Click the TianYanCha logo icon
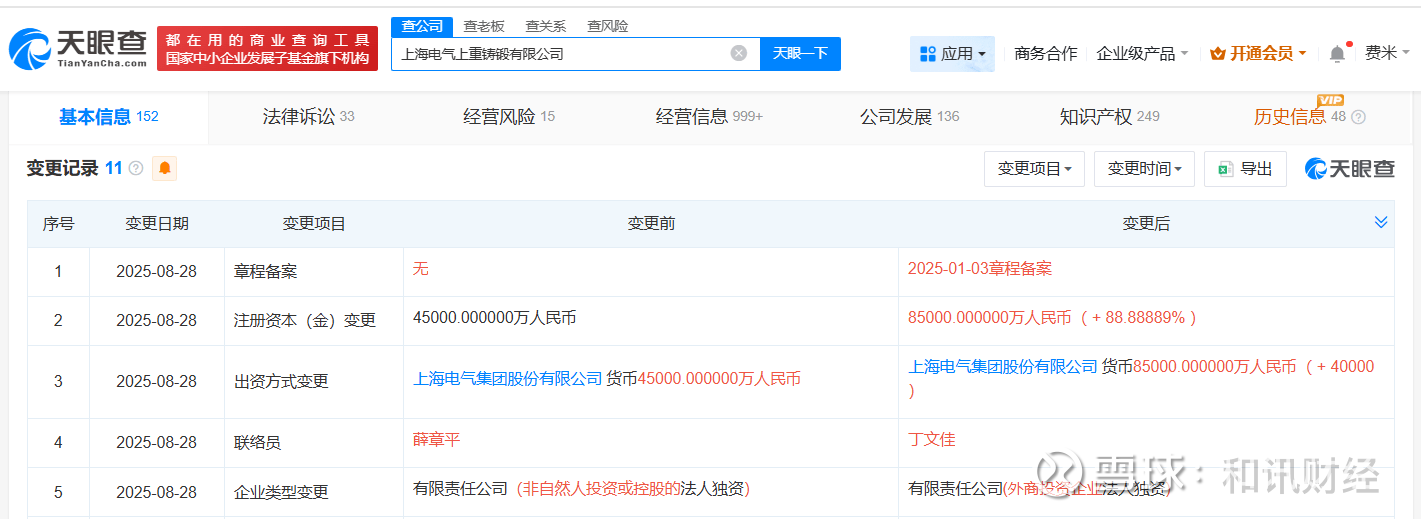 pyautogui.click(x=30, y=49)
